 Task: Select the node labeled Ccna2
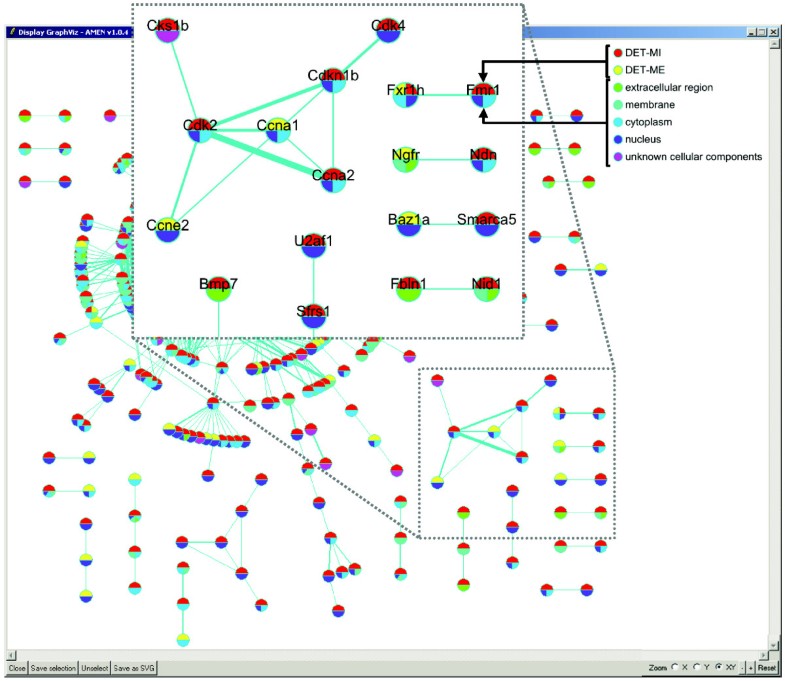click(x=333, y=180)
